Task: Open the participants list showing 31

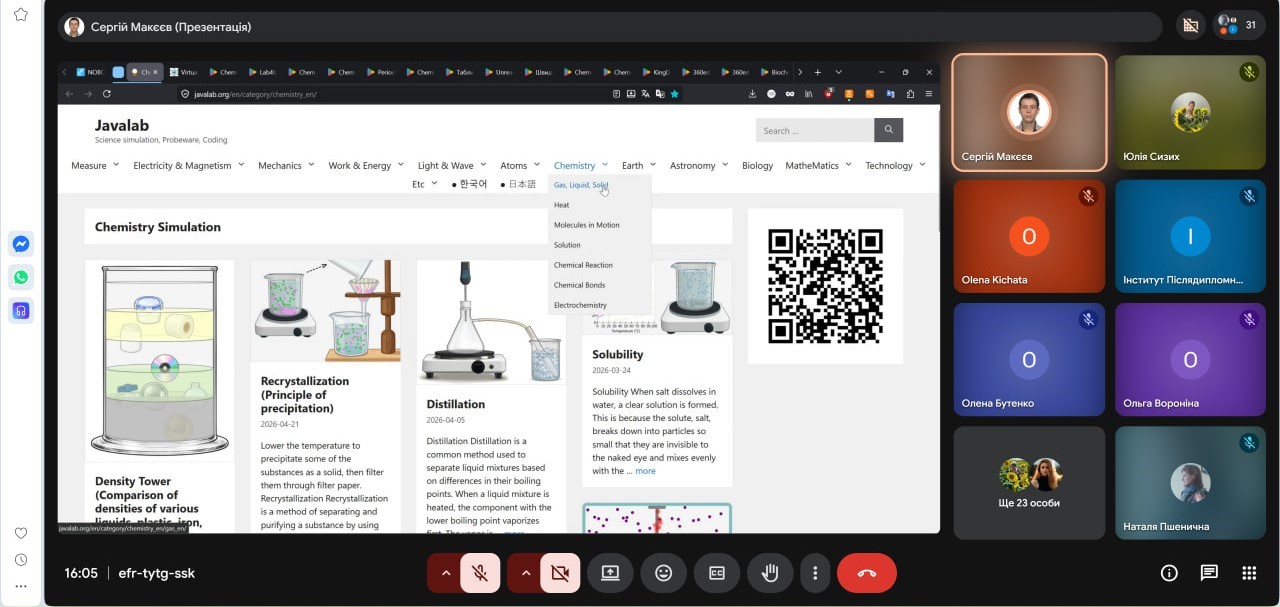Action: click(1239, 26)
